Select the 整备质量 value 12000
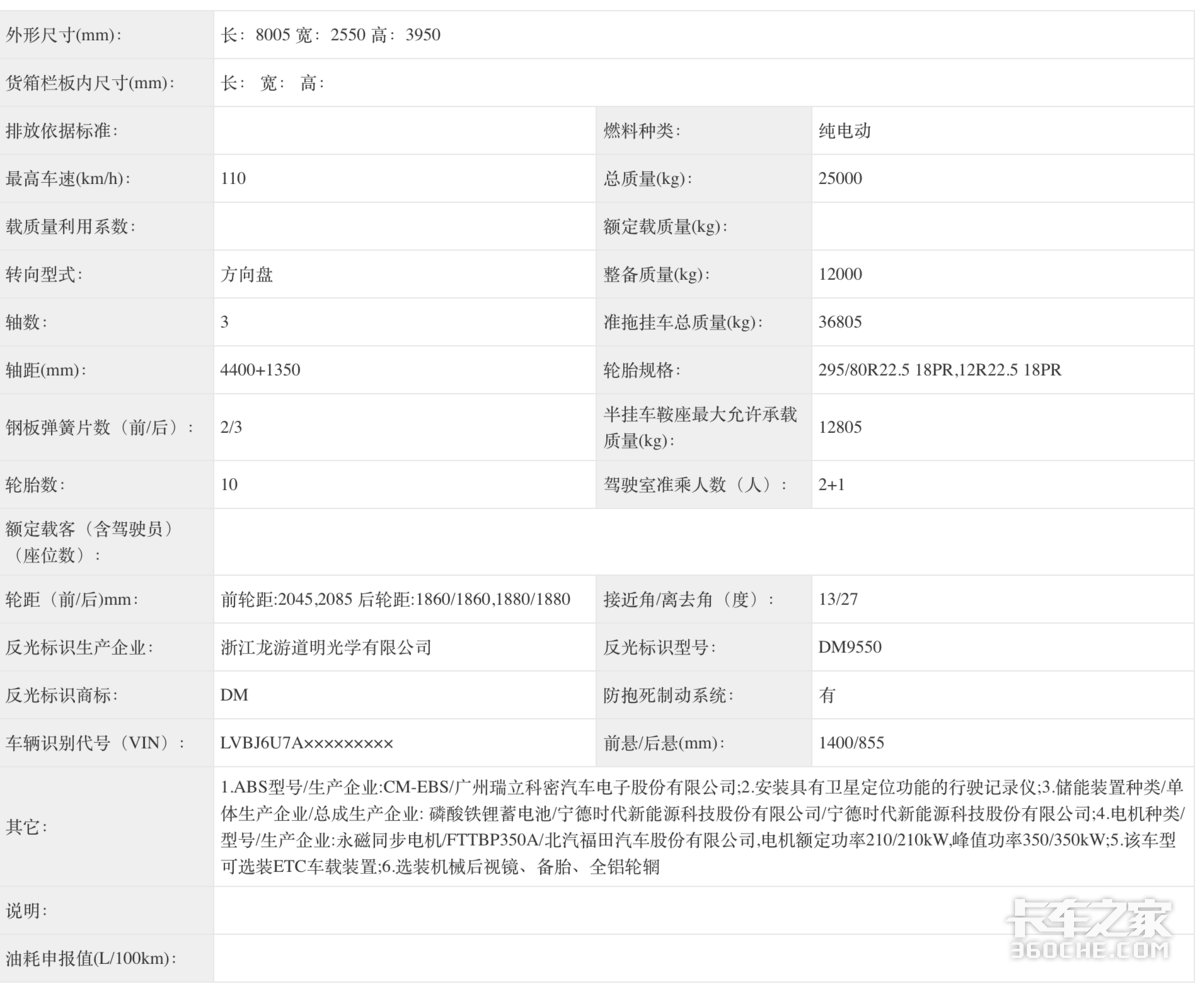The width and height of the screenshot is (1200, 984). coord(840,275)
